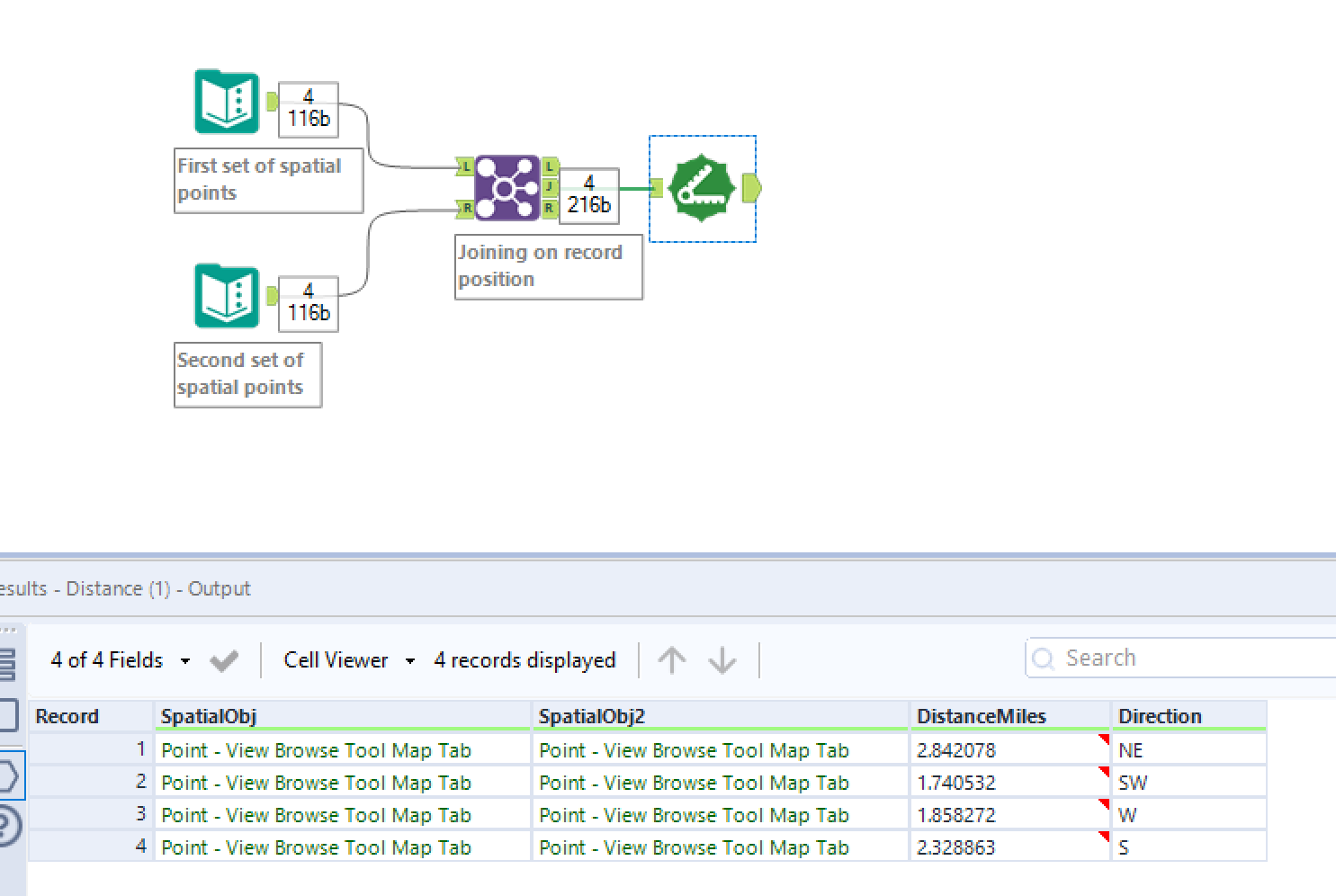This screenshot has height=896, width=1336.
Task: Select Text Input tool for second spatial points
Action: (227, 296)
